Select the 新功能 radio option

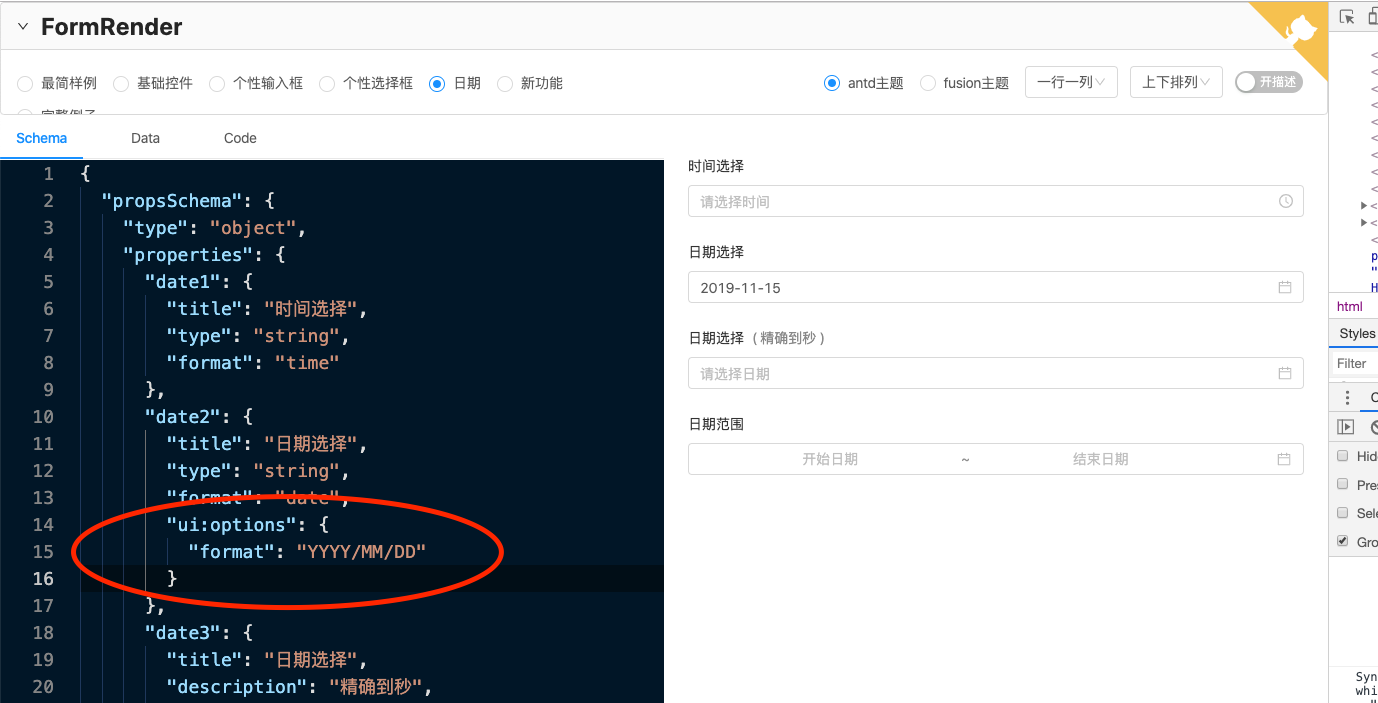[505, 84]
